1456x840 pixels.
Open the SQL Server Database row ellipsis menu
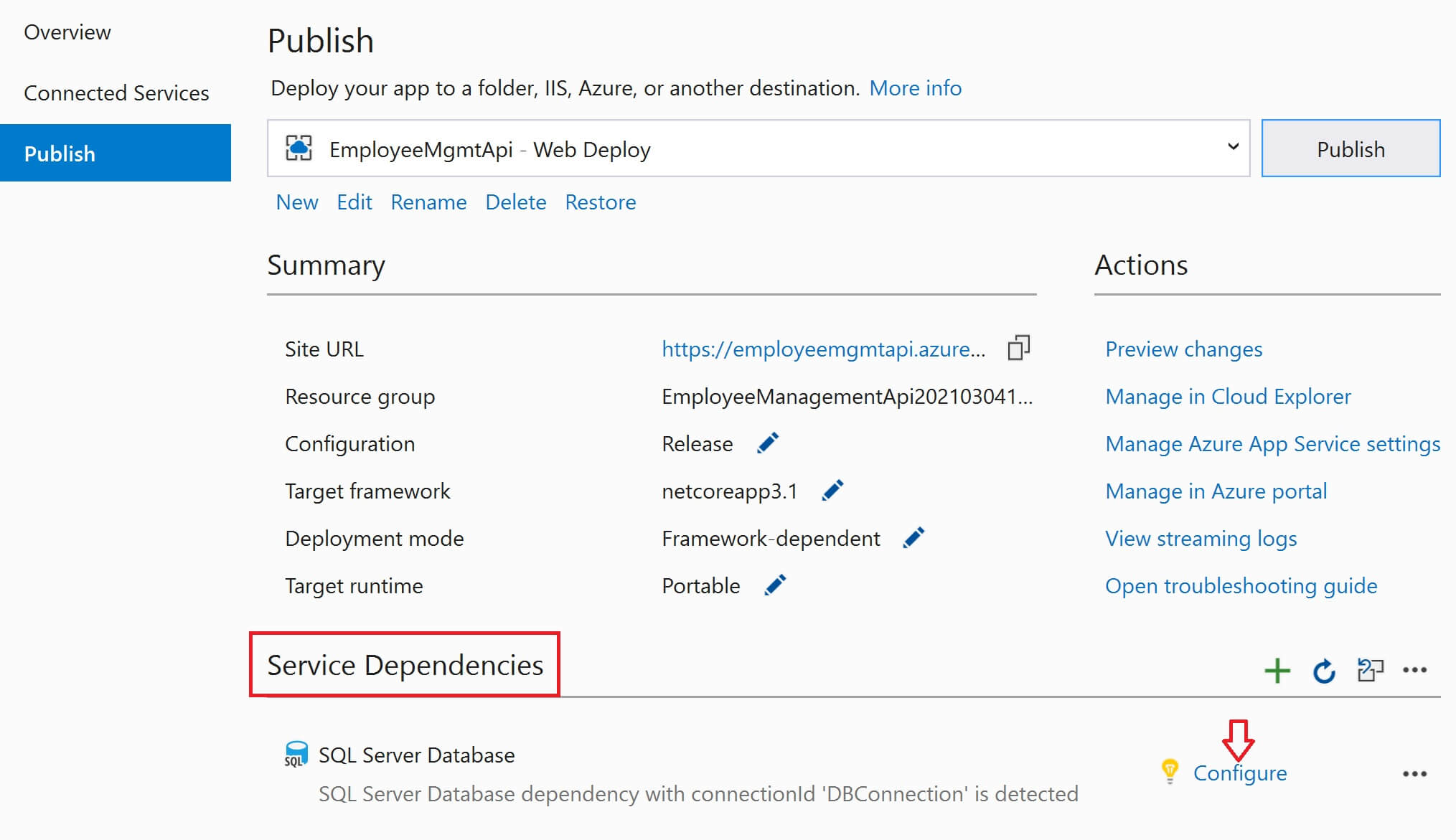[x=1414, y=774]
